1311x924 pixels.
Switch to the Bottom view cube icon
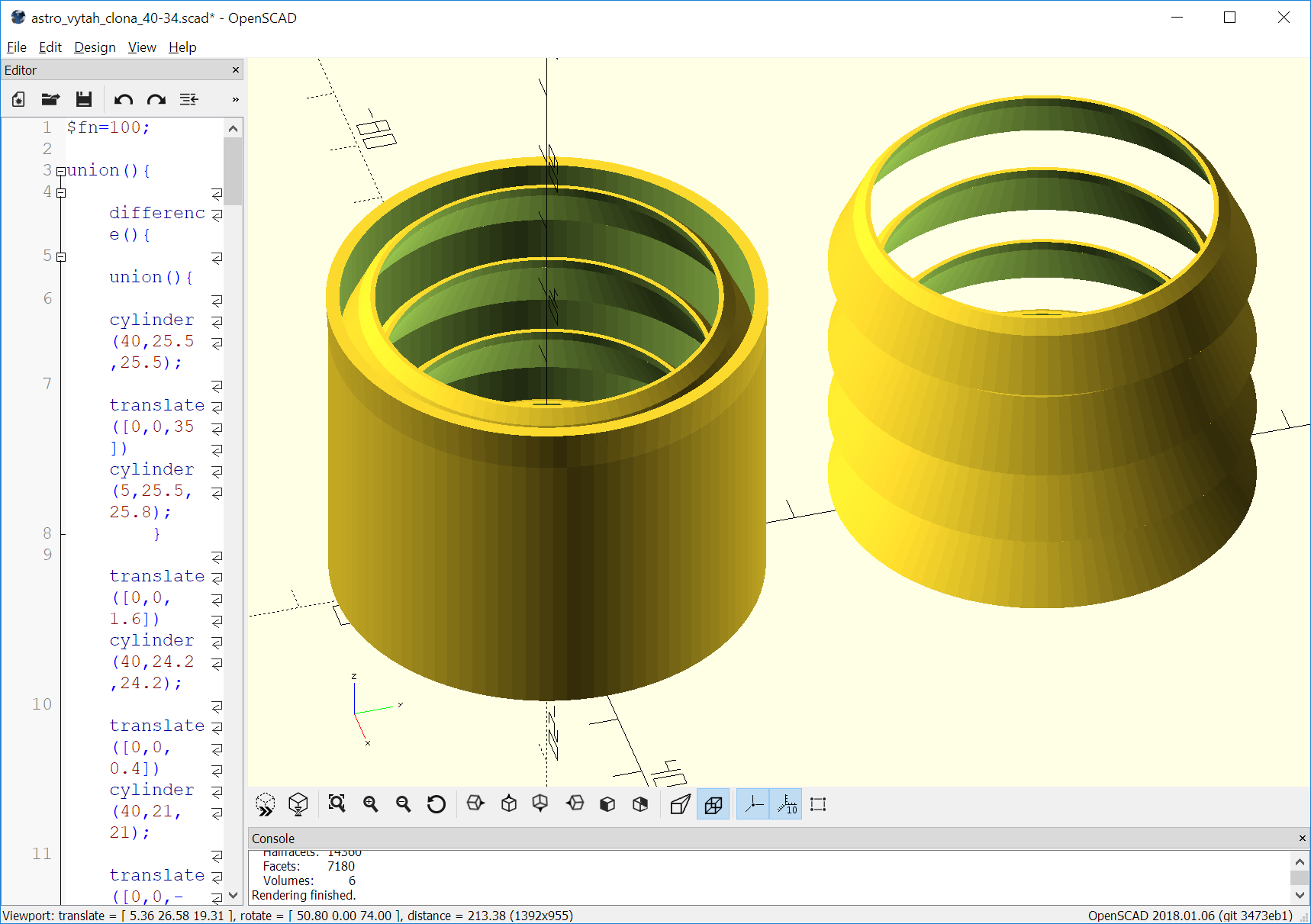tap(540, 803)
